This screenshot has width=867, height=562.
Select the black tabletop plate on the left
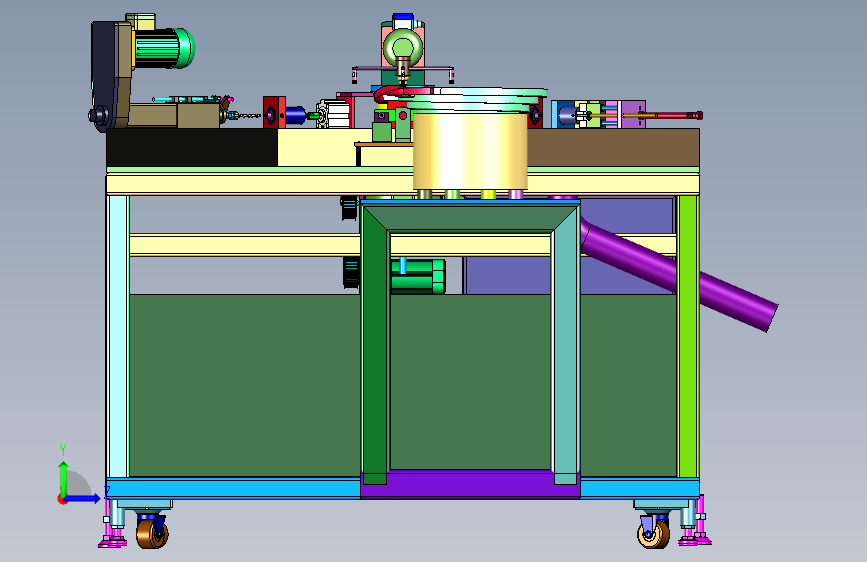click(192, 148)
